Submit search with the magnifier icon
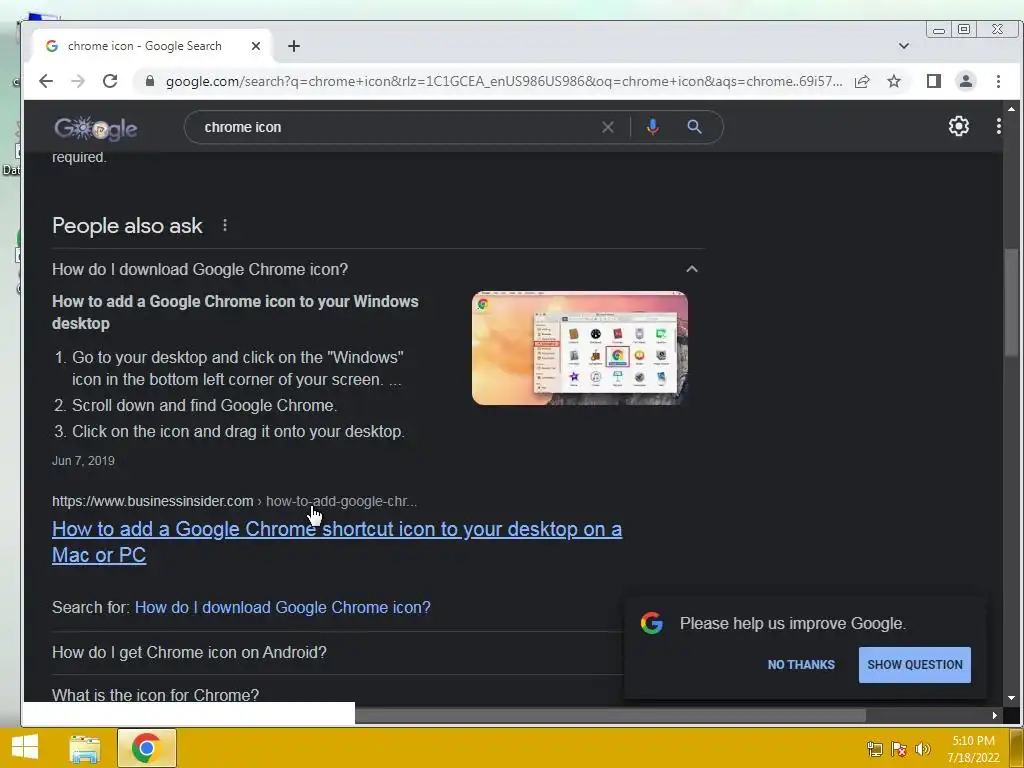Image resolution: width=1024 pixels, height=768 pixels. coord(694,127)
